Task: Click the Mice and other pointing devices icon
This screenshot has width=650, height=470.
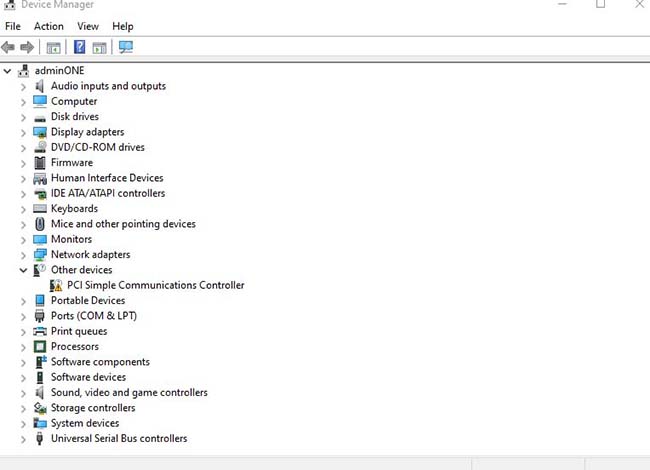Action: click(40, 224)
